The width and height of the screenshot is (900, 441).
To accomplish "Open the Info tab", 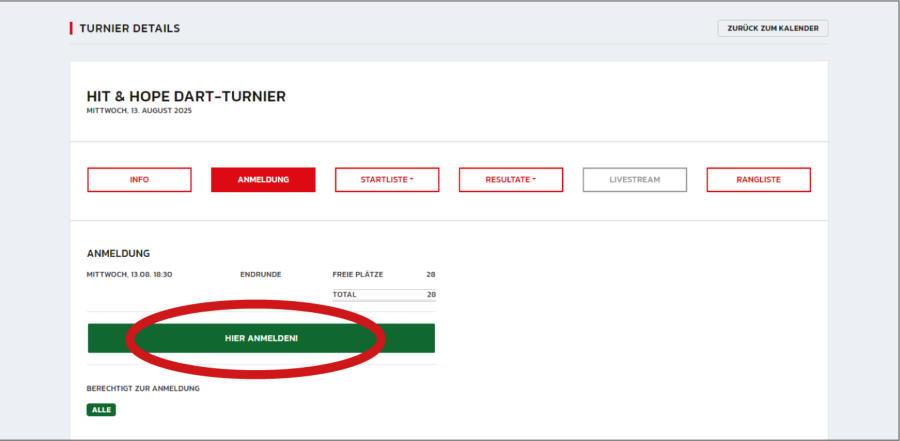I will [139, 180].
